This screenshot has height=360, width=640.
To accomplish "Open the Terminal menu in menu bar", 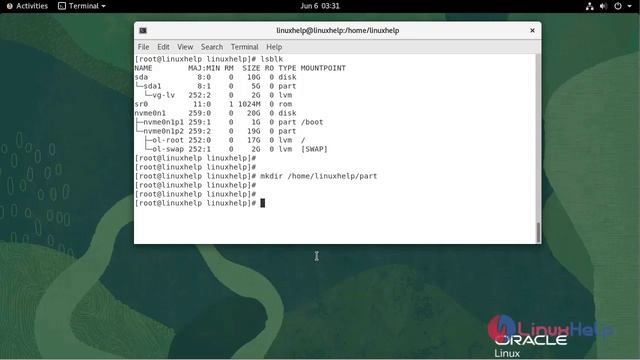I will (244, 47).
